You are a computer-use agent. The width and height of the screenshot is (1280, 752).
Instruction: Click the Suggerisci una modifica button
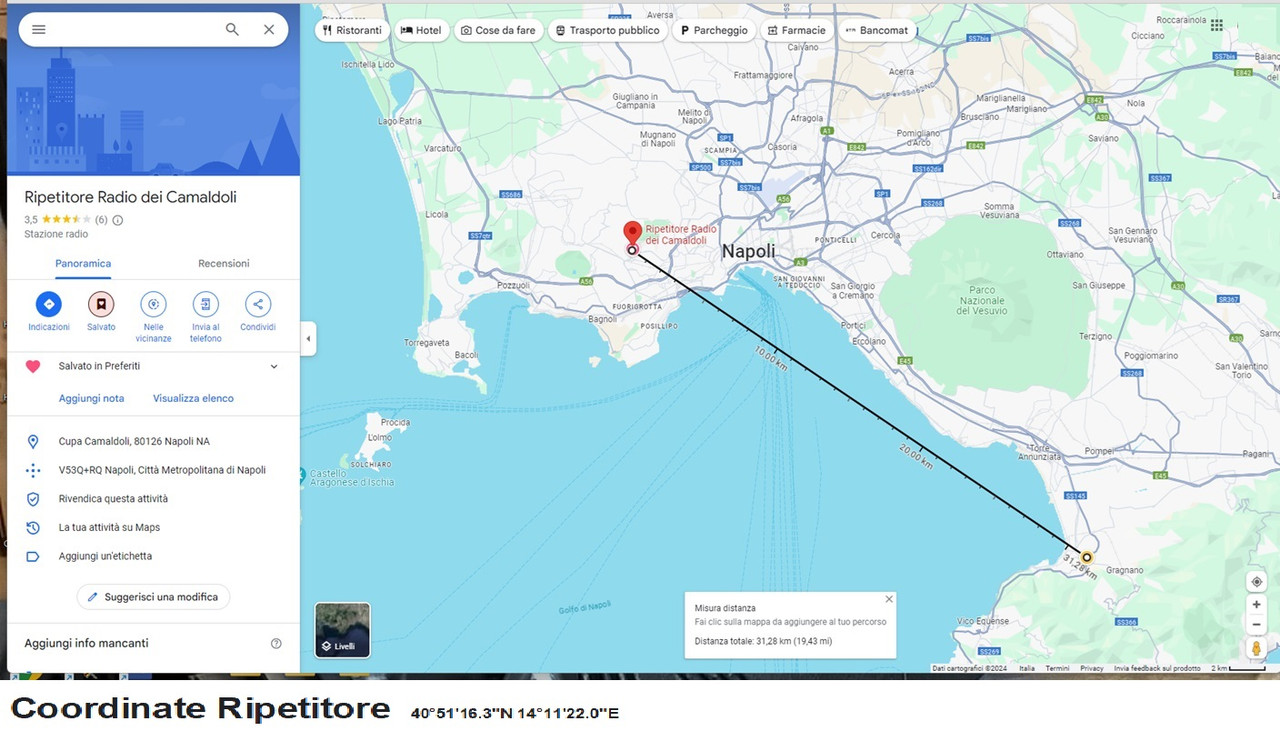(x=153, y=597)
